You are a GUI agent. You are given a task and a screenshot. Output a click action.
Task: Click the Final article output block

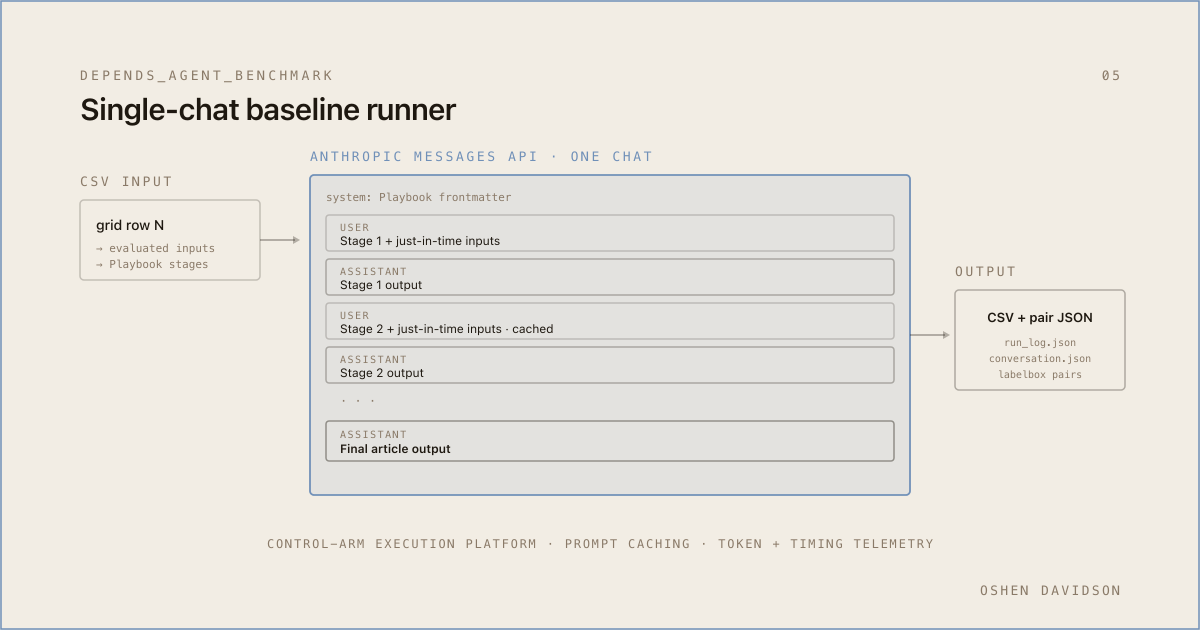click(610, 441)
